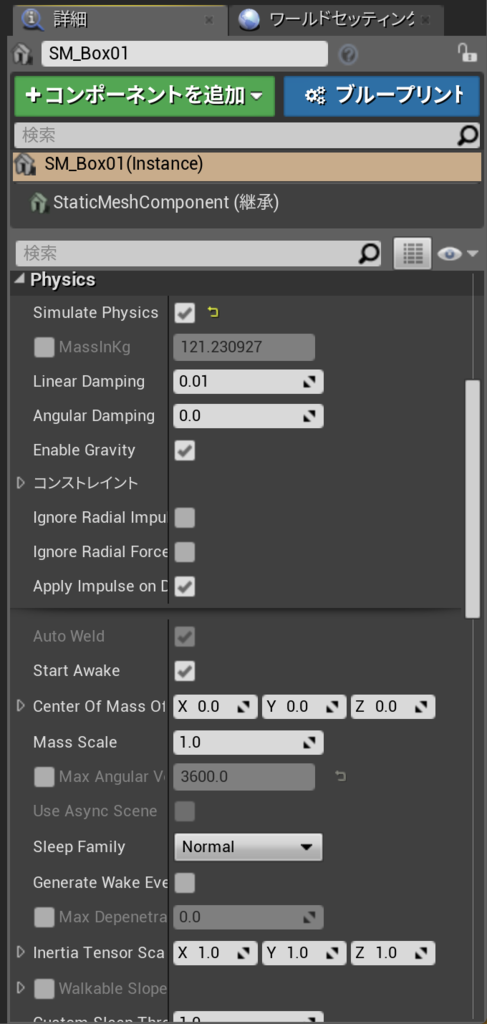The image size is (487, 1024).
Task: Click search magnifier in the components search box
Action: tap(467, 135)
